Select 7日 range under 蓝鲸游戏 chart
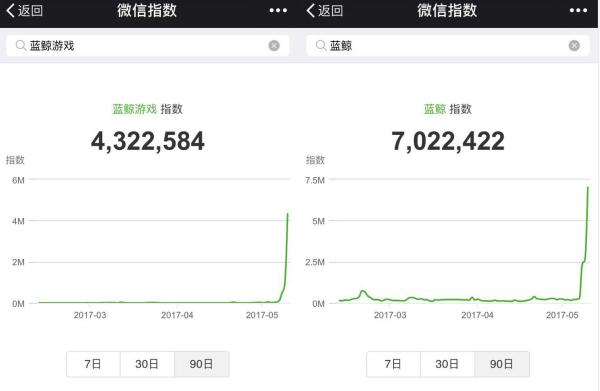600x391 pixels. tap(93, 364)
